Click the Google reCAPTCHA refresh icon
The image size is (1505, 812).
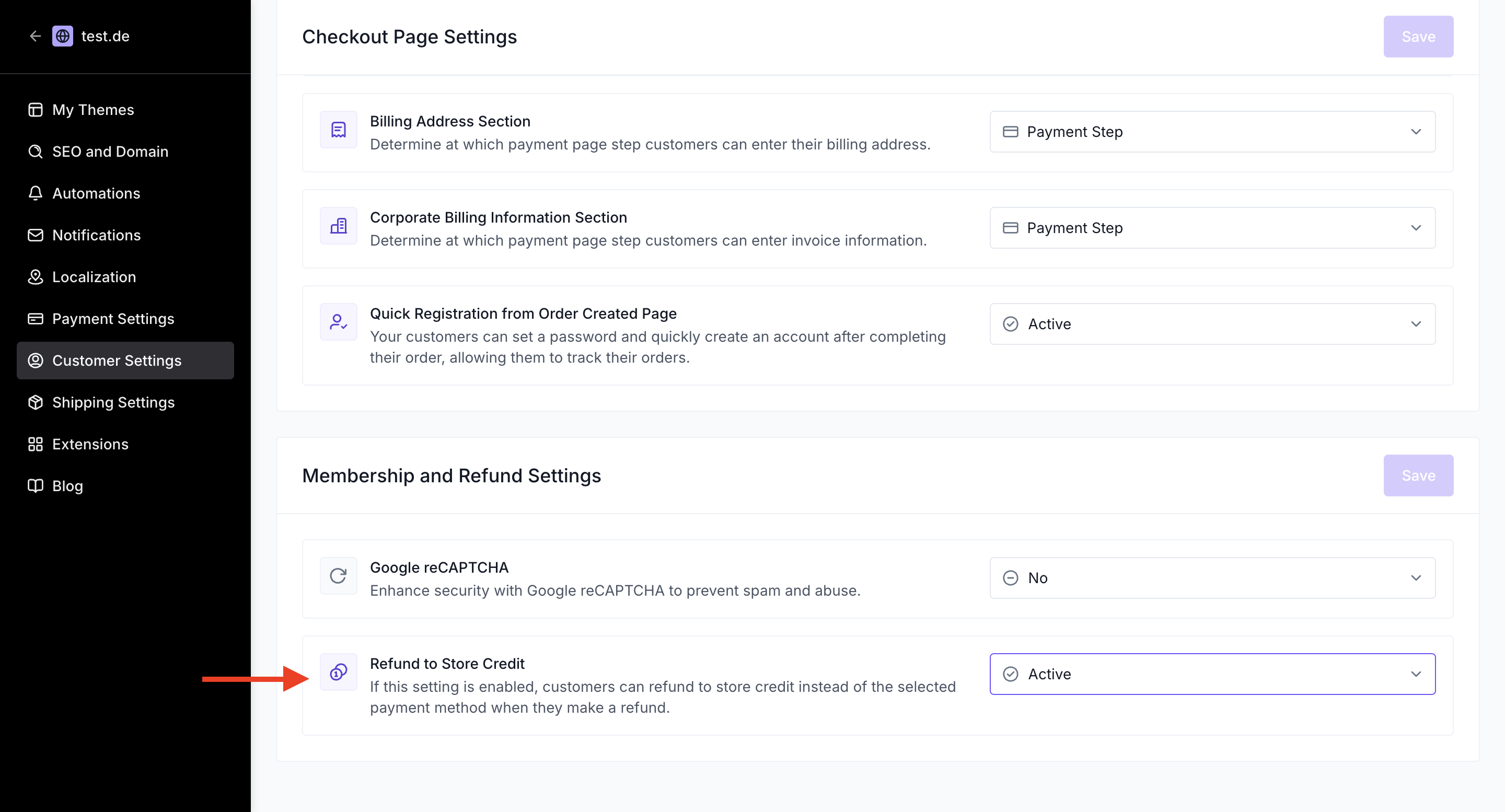[x=338, y=576]
